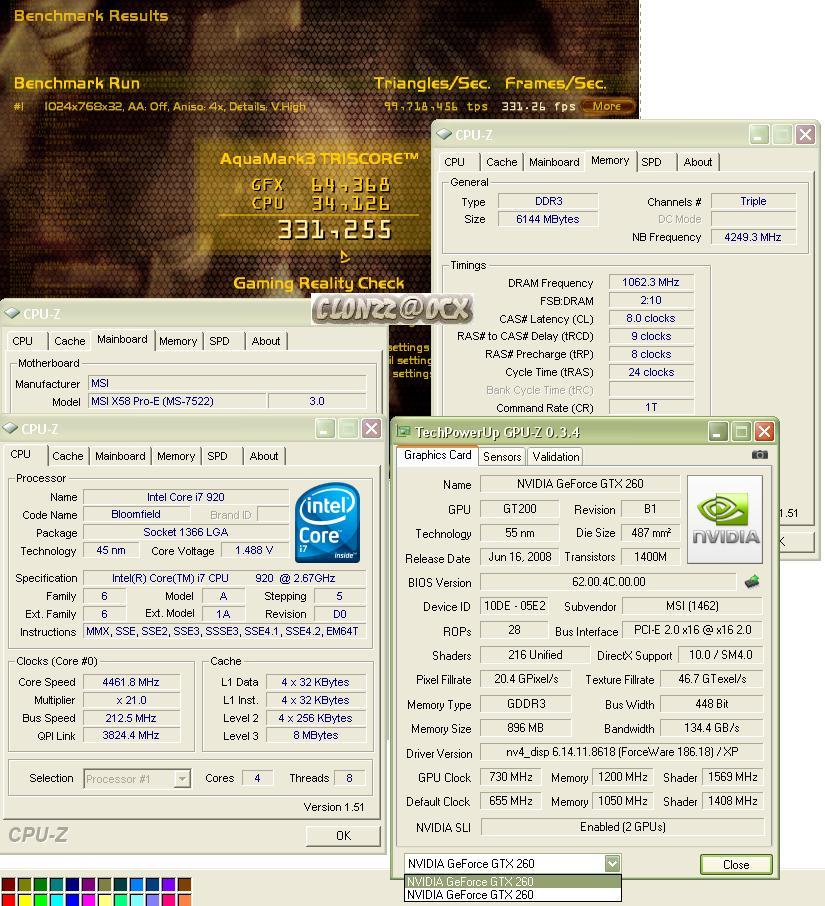Image resolution: width=825 pixels, height=906 pixels.
Task: Pick the purple color swatch
Action: 88,885
